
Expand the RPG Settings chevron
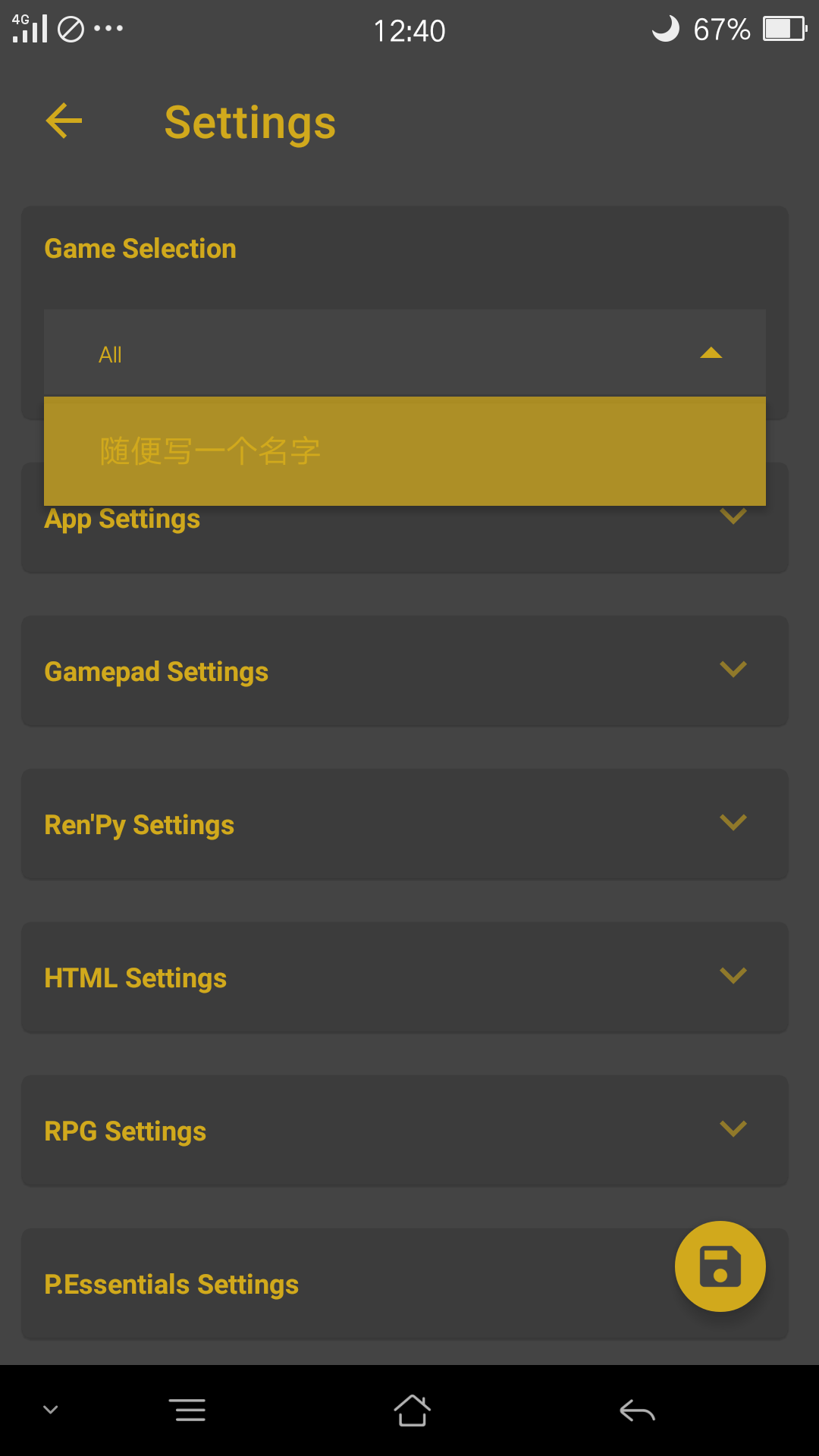pos(733,1129)
